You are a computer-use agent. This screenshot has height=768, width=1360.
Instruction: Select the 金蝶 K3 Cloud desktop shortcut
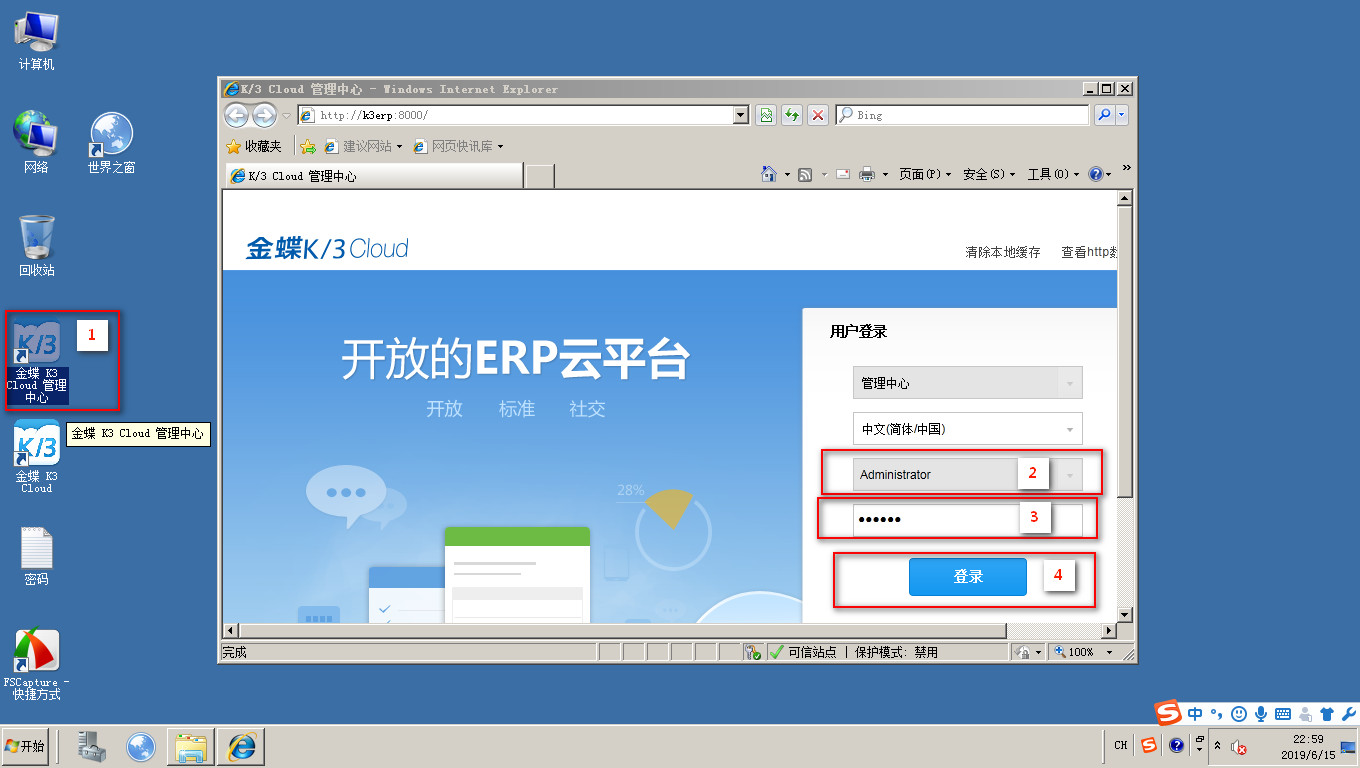tap(37, 457)
